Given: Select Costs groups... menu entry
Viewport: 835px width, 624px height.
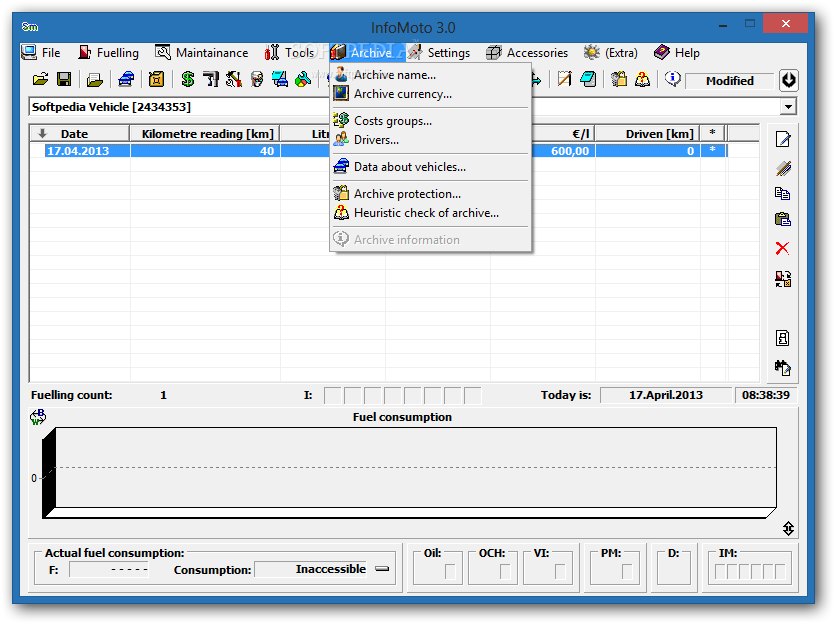Looking at the screenshot, I should pos(430,121).
